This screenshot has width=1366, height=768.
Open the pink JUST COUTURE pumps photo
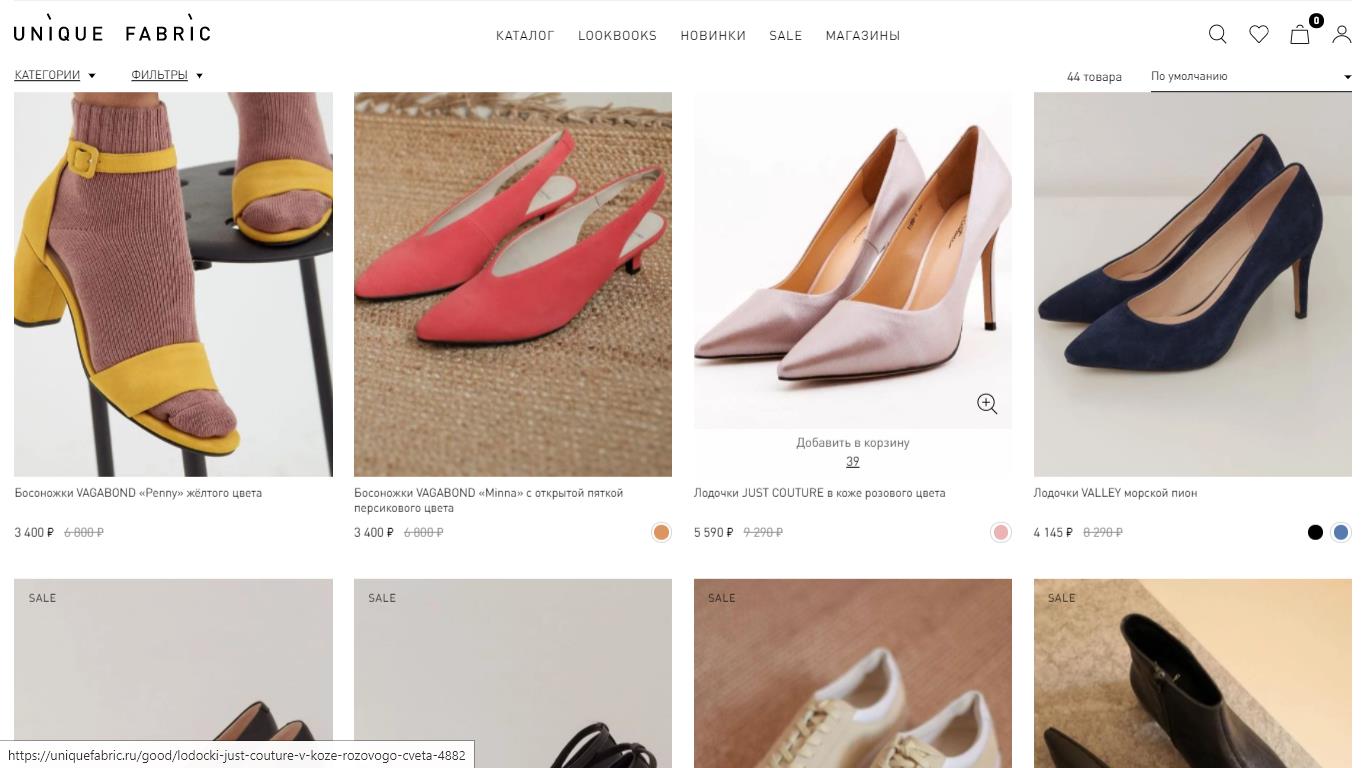[x=853, y=260]
